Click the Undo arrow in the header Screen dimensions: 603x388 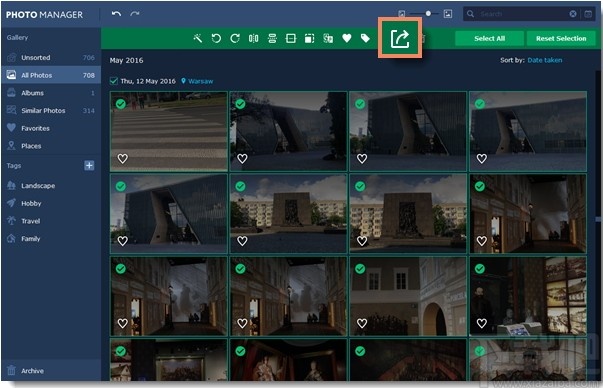[x=116, y=14]
